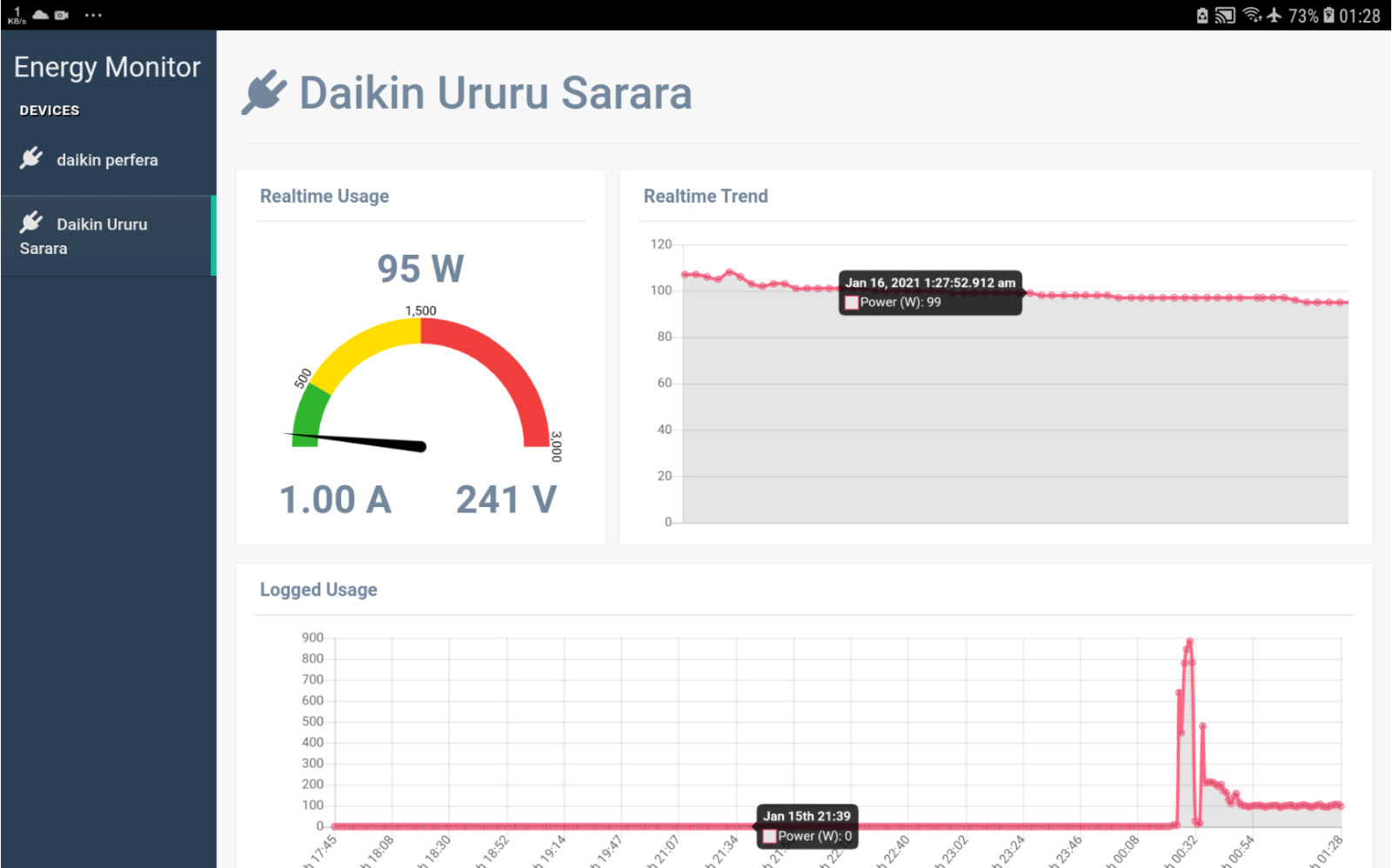Viewport: 1392px width, 868px height.
Task: Click the first data point of Realtime Trend
Action: point(685,275)
